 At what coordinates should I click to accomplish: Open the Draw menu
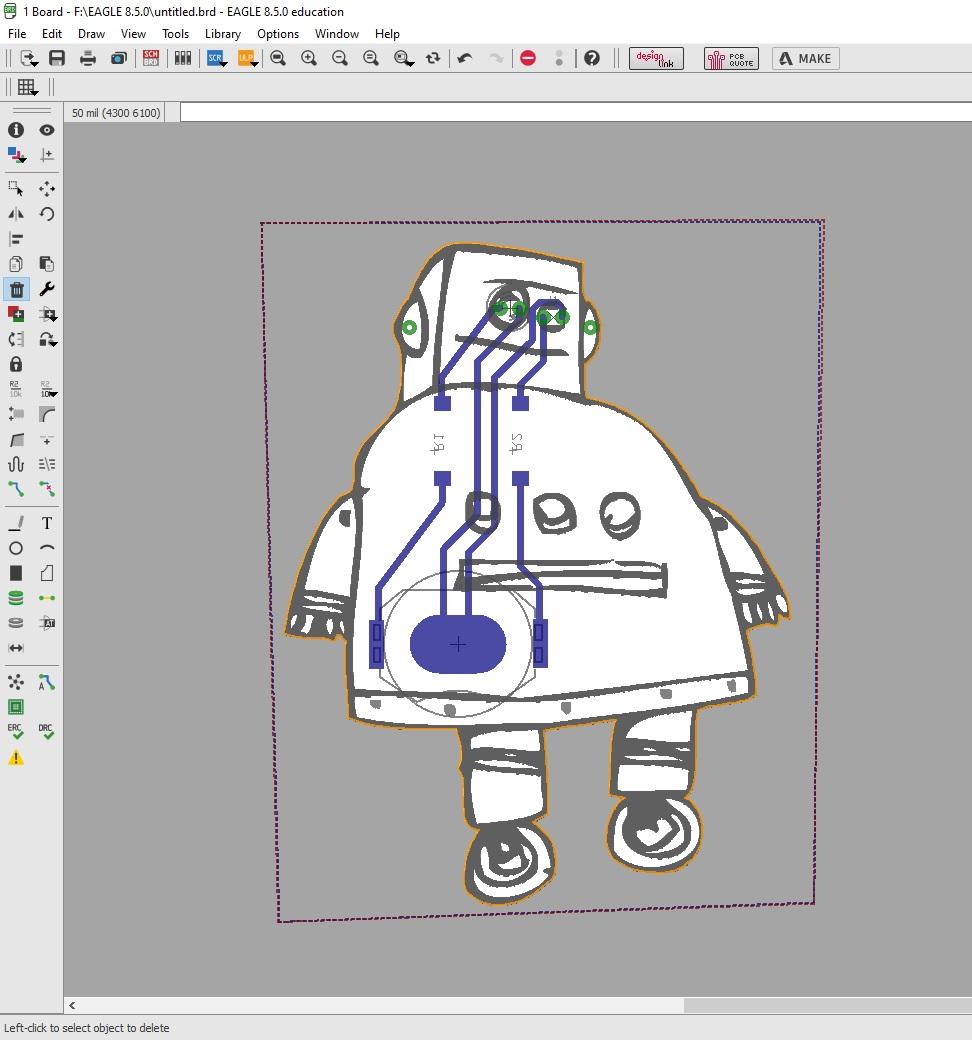pos(92,34)
